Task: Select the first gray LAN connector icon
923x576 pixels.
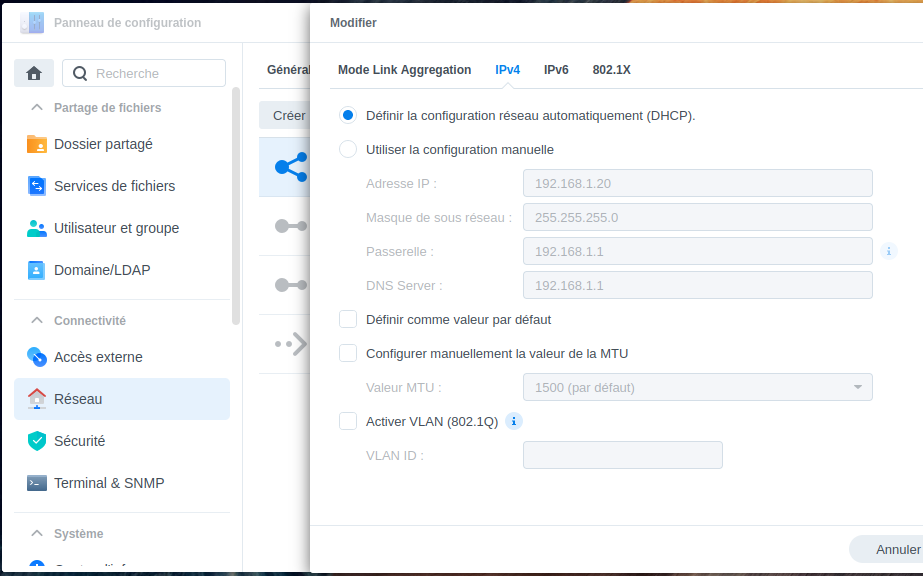Action: click(x=291, y=226)
